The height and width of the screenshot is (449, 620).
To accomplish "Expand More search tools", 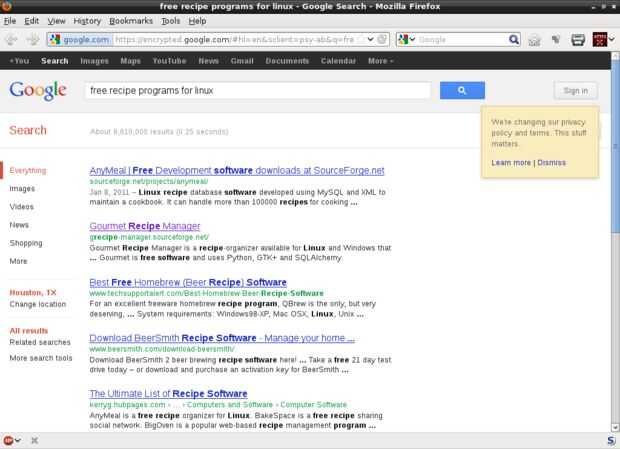I will pos(41,358).
